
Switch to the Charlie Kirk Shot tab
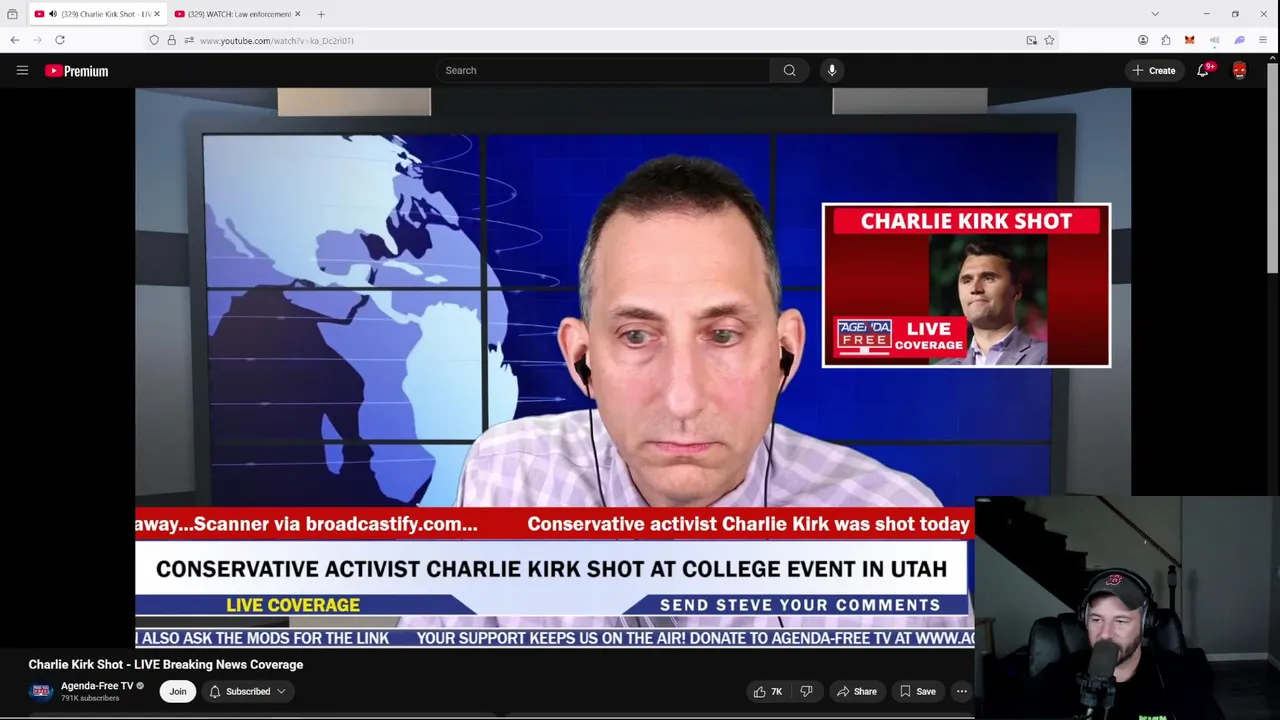[x=96, y=14]
